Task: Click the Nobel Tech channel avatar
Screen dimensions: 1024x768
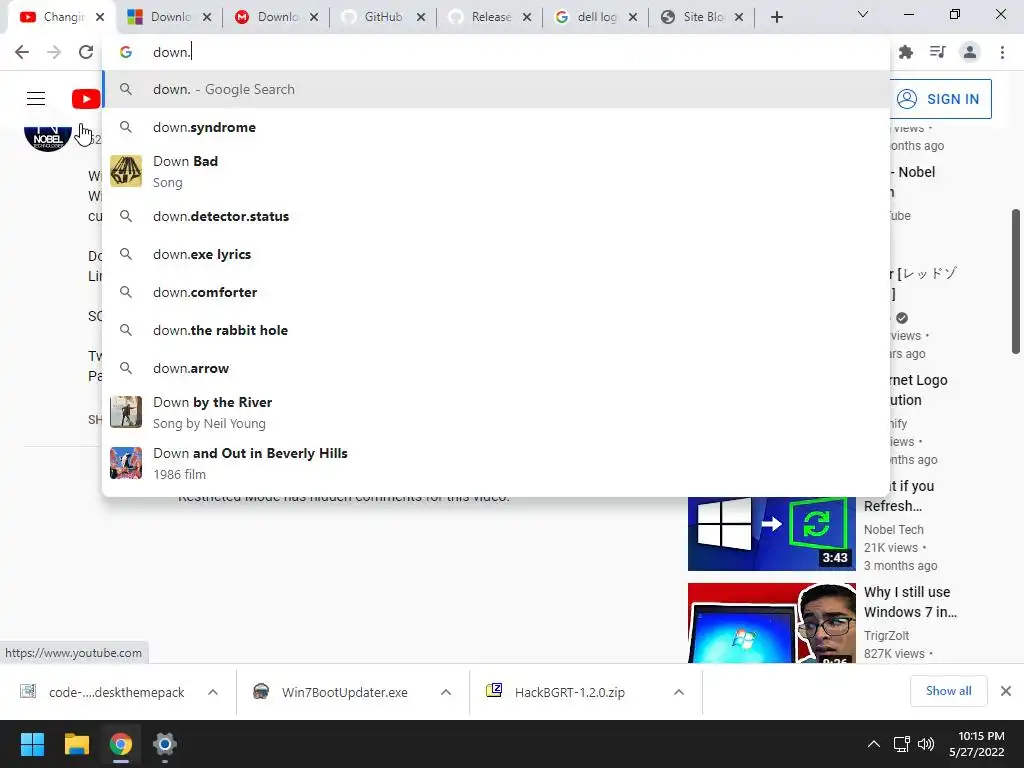Action: [47, 136]
